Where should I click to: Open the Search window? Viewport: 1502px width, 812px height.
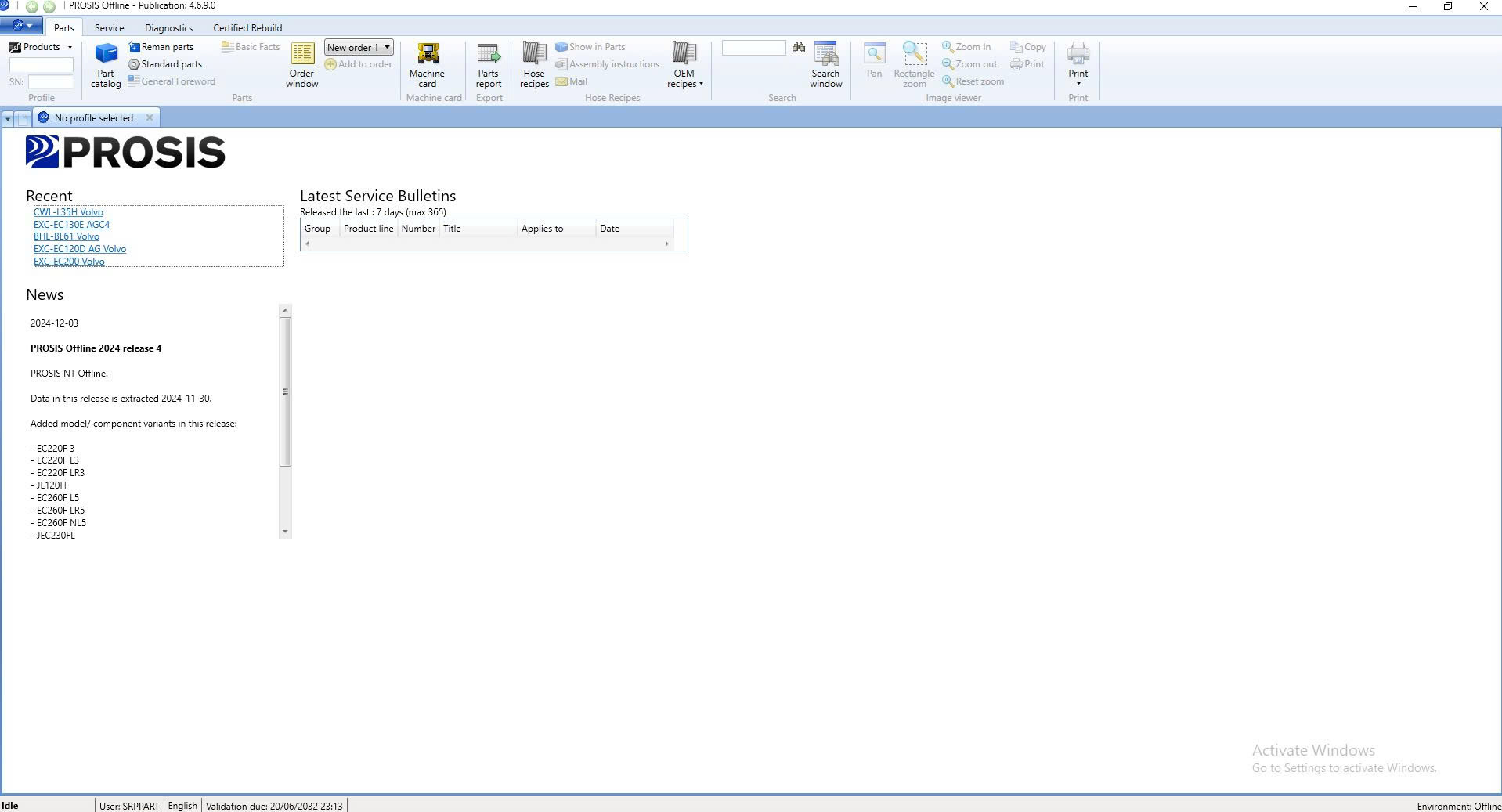825,64
